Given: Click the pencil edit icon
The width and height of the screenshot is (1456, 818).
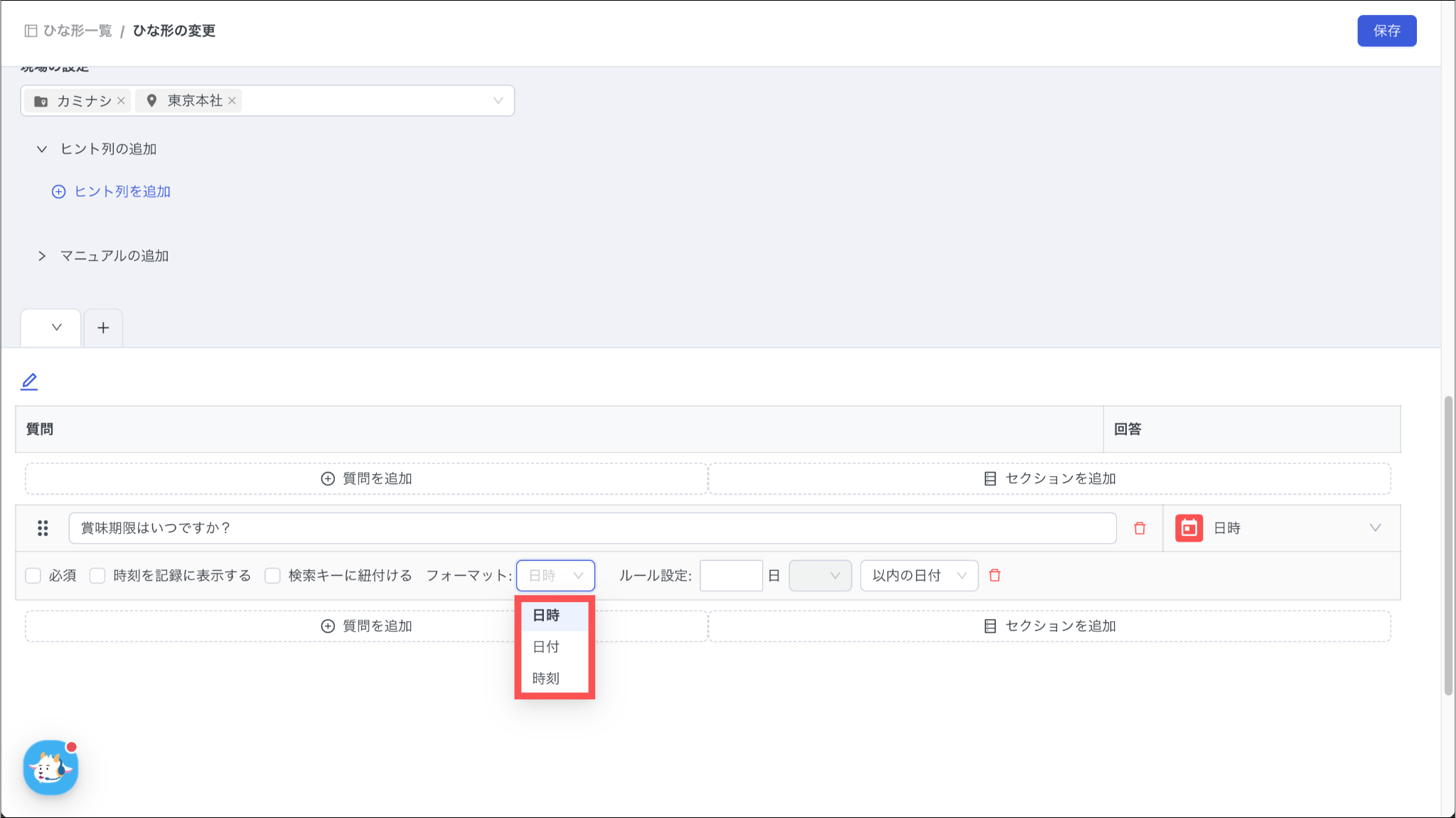Looking at the screenshot, I should coord(29,382).
